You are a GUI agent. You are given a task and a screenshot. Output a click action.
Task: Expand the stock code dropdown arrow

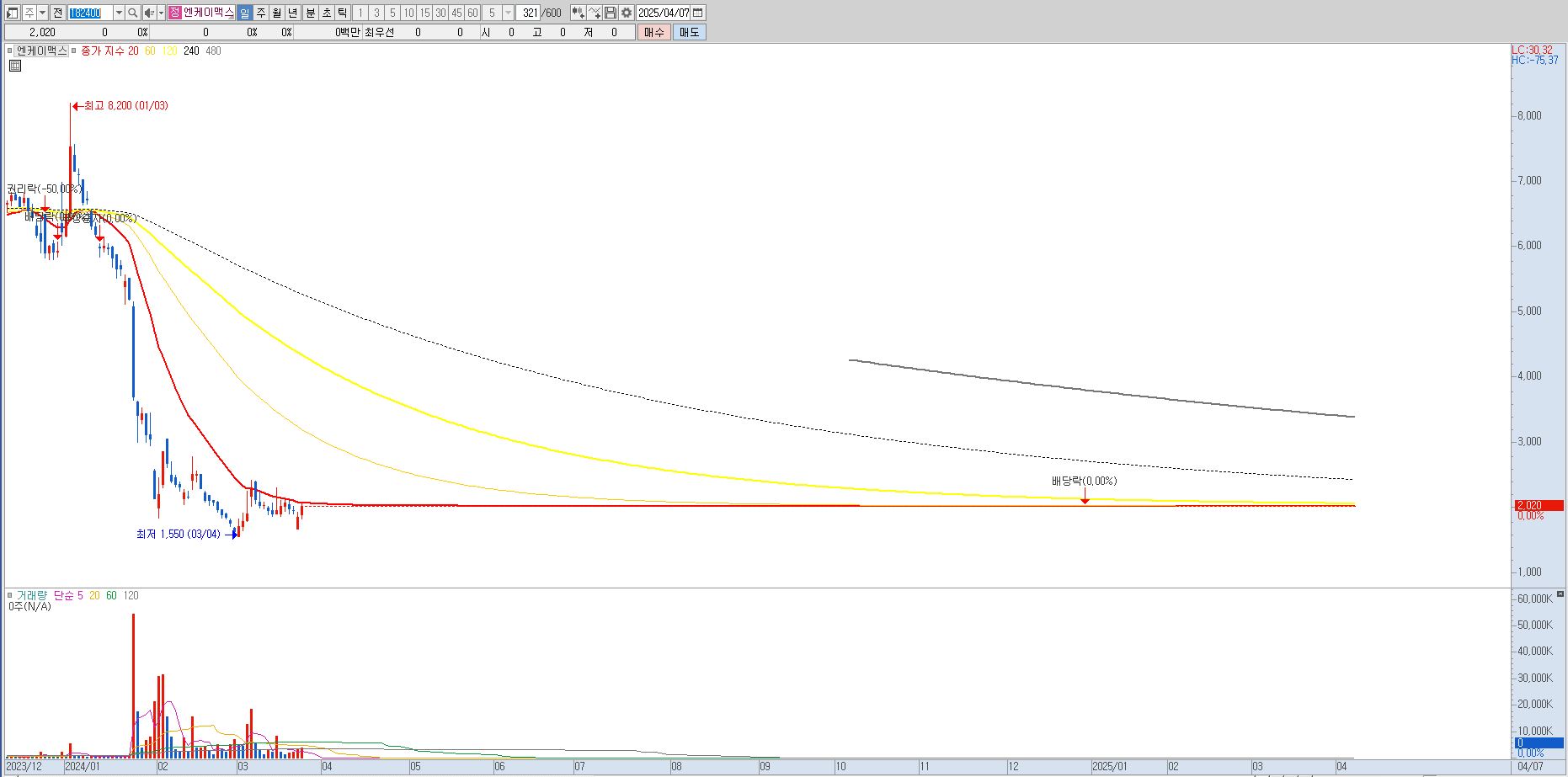tap(119, 13)
